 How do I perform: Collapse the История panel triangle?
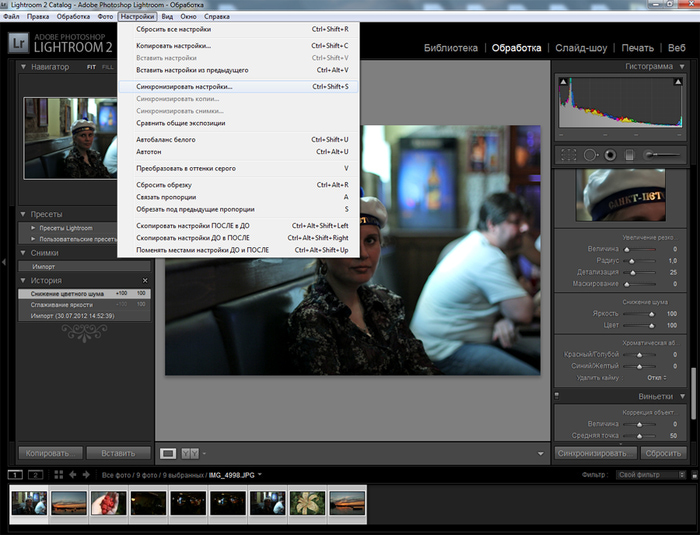[x=23, y=280]
